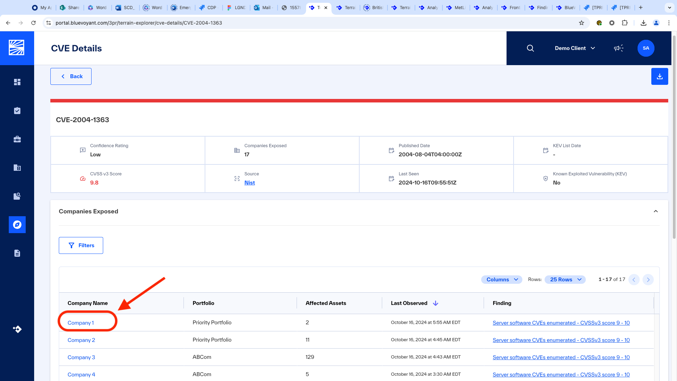The image size is (677, 381).
Task: Click the BlueVoyant logo at top left
Action: [17, 48]
